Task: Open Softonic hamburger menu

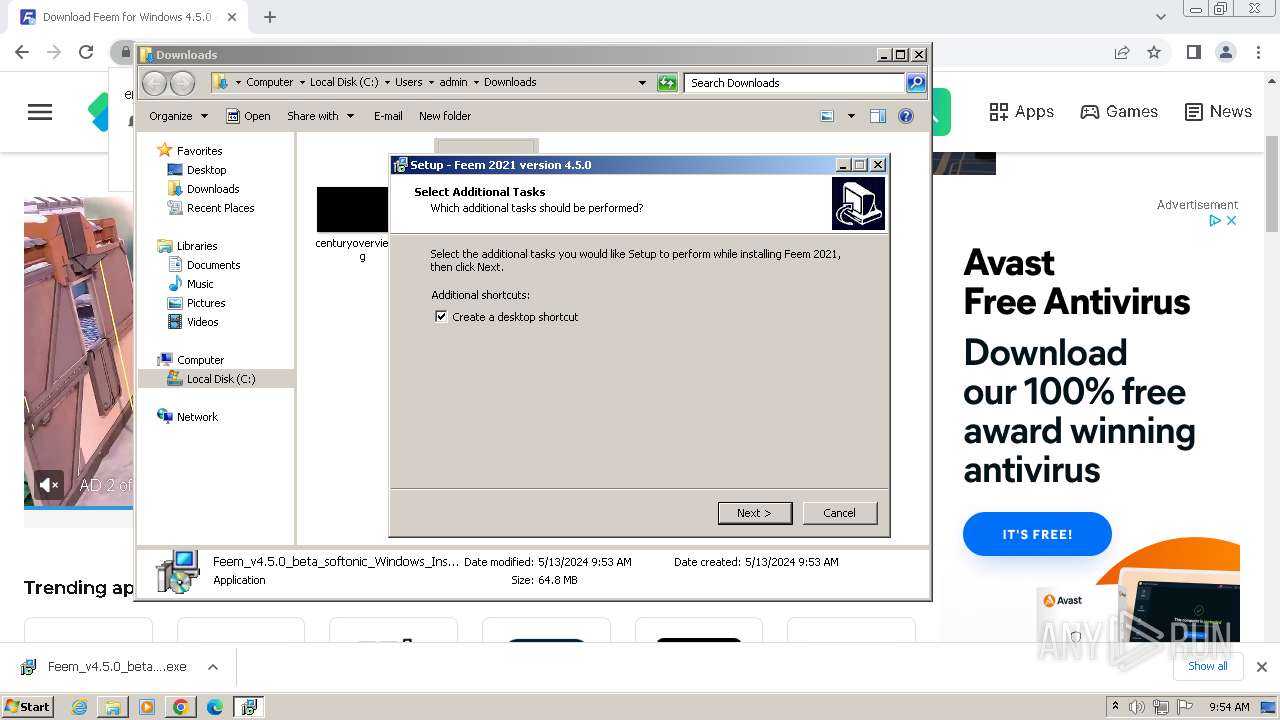Action: pos(40,112)
